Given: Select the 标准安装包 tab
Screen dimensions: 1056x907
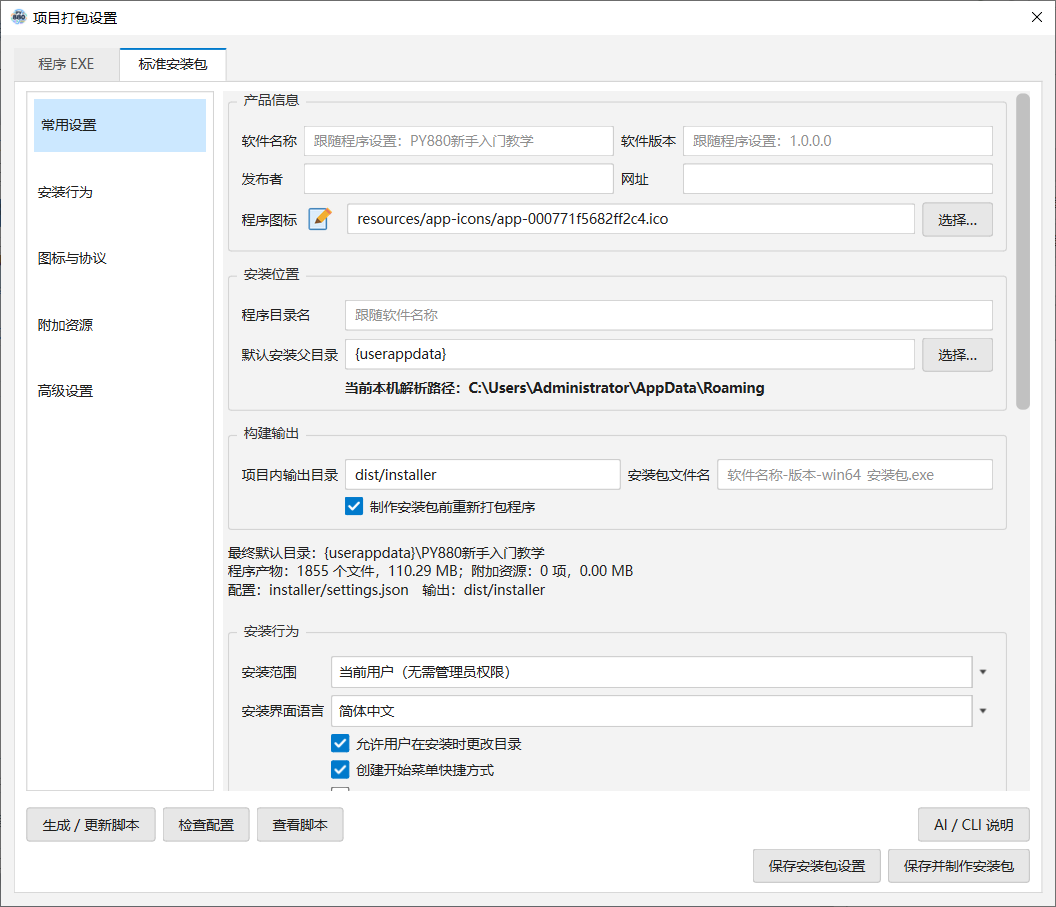Looking at the screenshot, I should pyautogui.click(x=173, y=65).
